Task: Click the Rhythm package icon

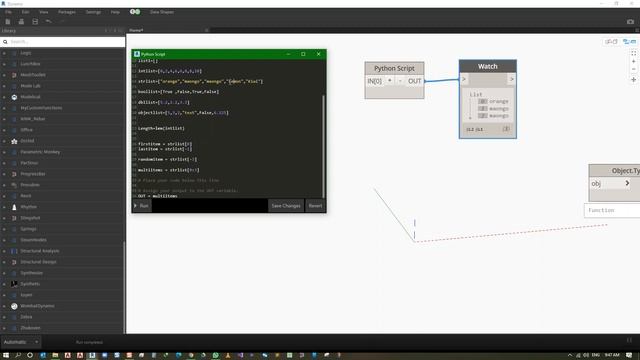Action: click(x=14, y=207)
